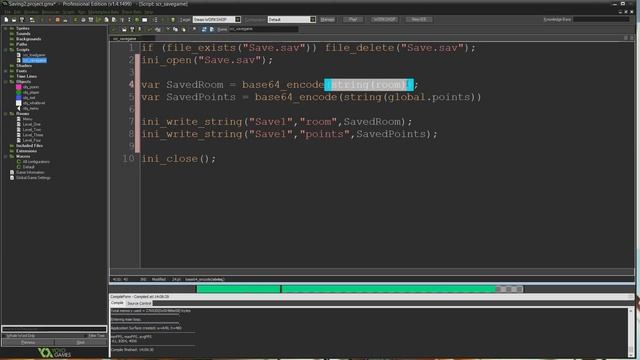Select Game Information in the tree
Image resolution: width=640 pixels, height=360 pixels.
pyautogui.click(x=30, y=173)
